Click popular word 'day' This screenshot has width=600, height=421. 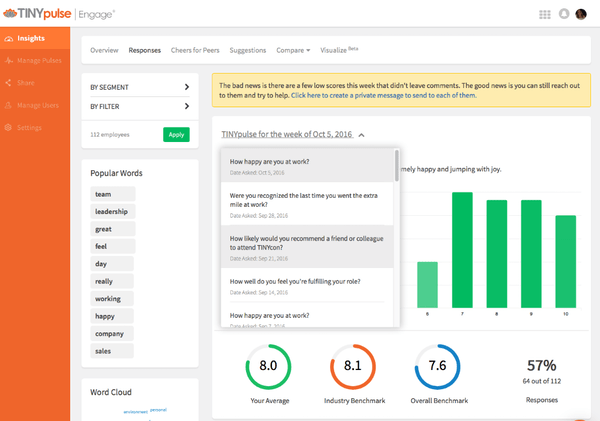pyautogui.click(x=112, y=264)
